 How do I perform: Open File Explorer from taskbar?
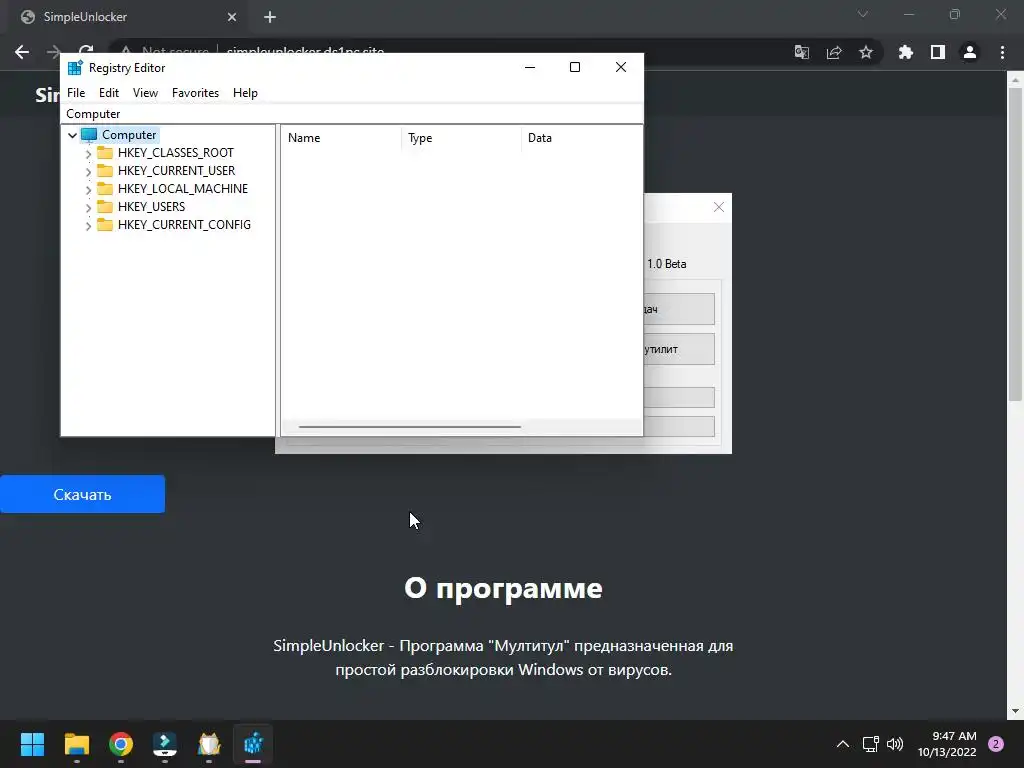[76, 744]
